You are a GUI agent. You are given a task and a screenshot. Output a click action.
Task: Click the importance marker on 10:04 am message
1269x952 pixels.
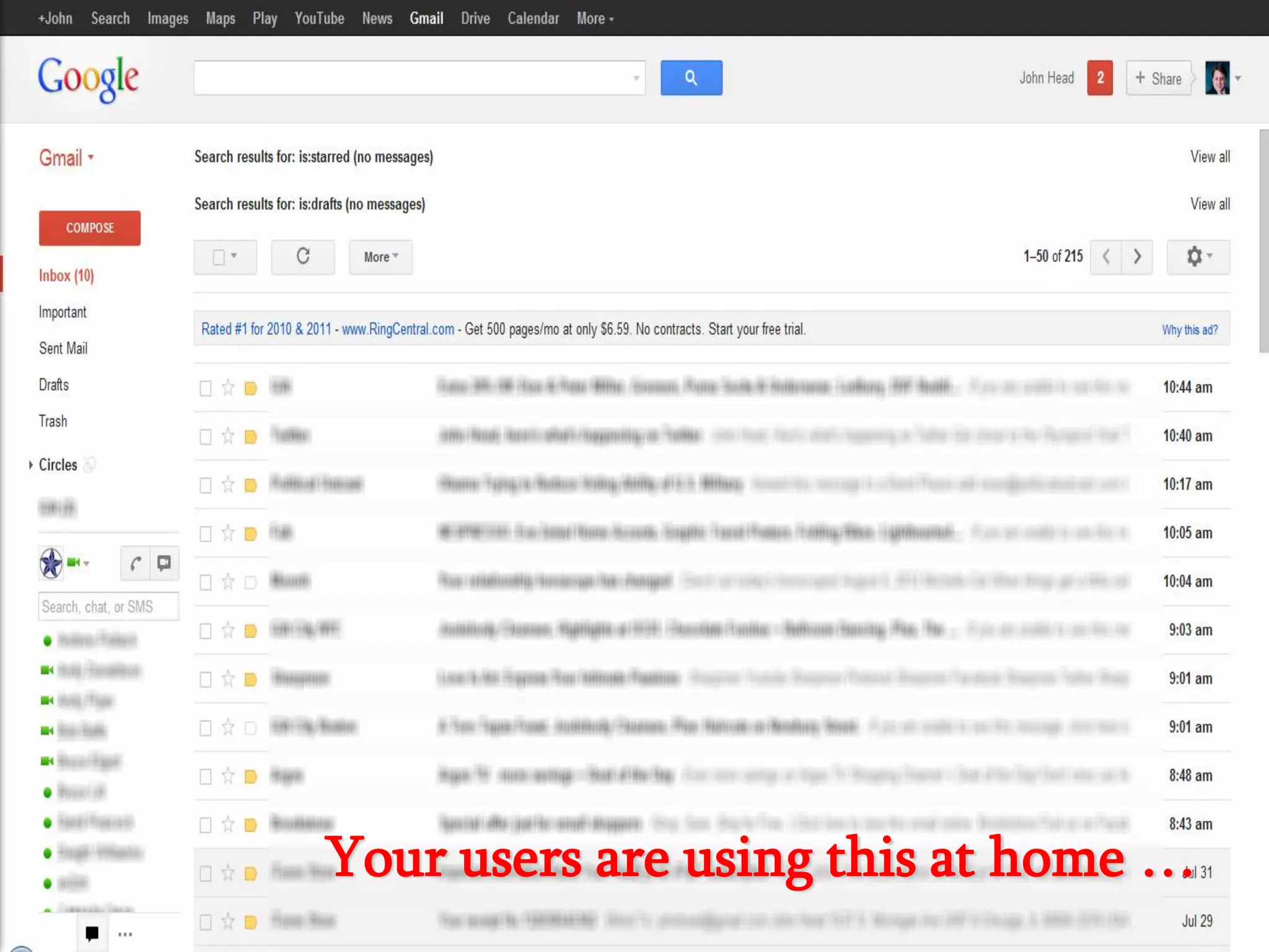click(250, 582)
